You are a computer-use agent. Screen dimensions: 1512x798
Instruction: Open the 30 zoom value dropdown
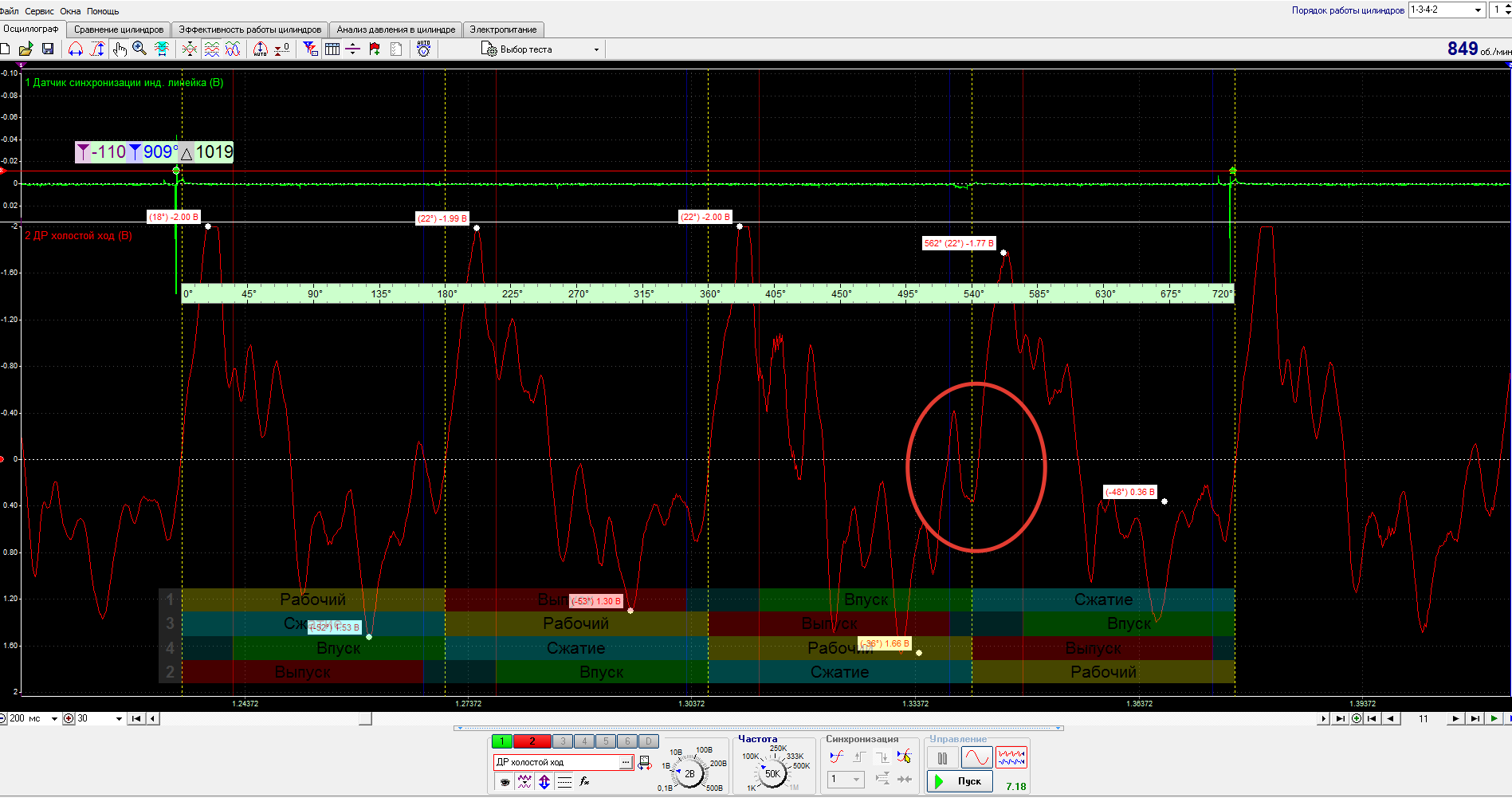click(x=100, y=718)
